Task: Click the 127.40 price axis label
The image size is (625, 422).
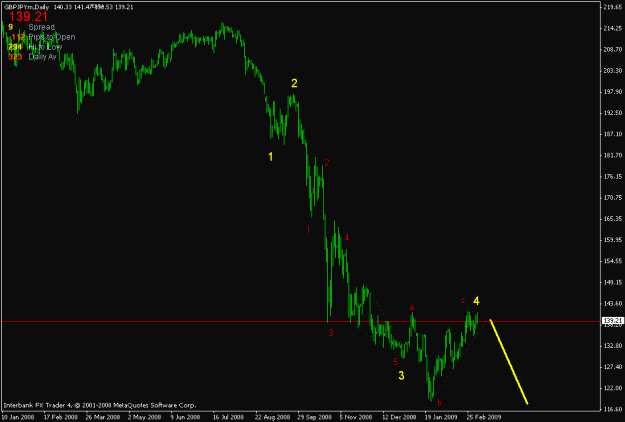Action: pos(613,367)
